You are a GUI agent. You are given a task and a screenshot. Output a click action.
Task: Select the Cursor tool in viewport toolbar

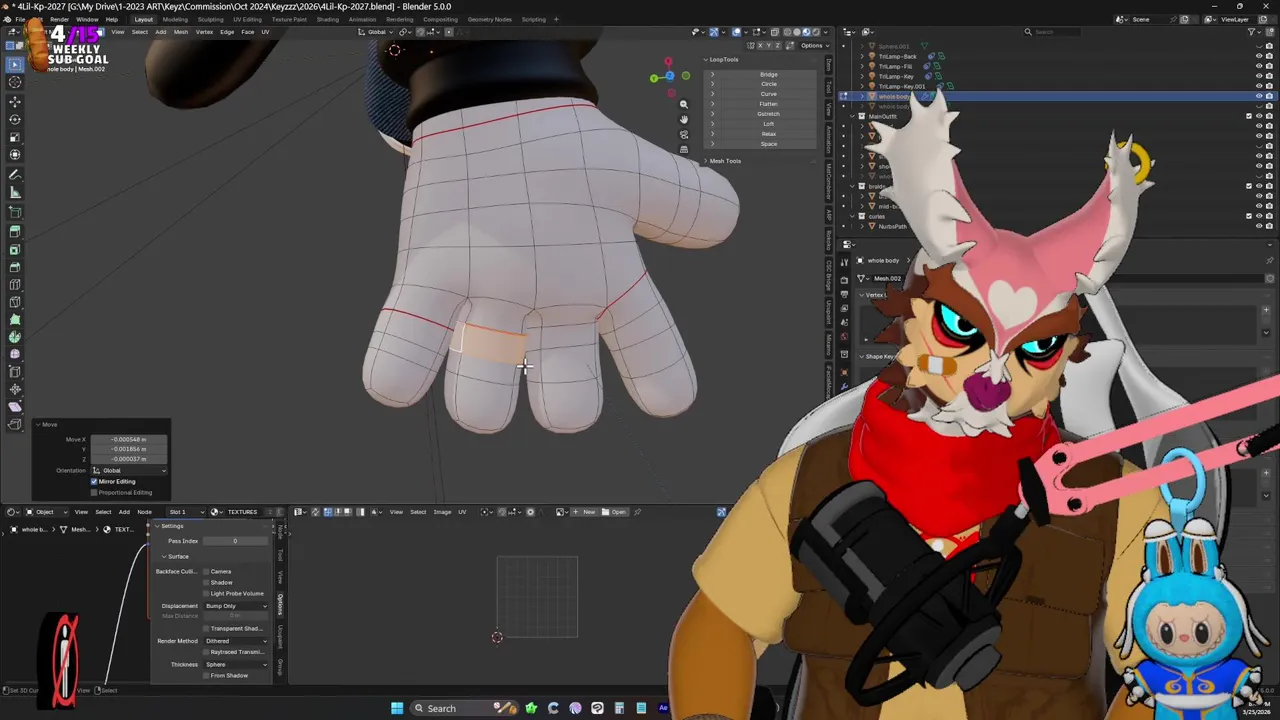click(x=15, y=83)
